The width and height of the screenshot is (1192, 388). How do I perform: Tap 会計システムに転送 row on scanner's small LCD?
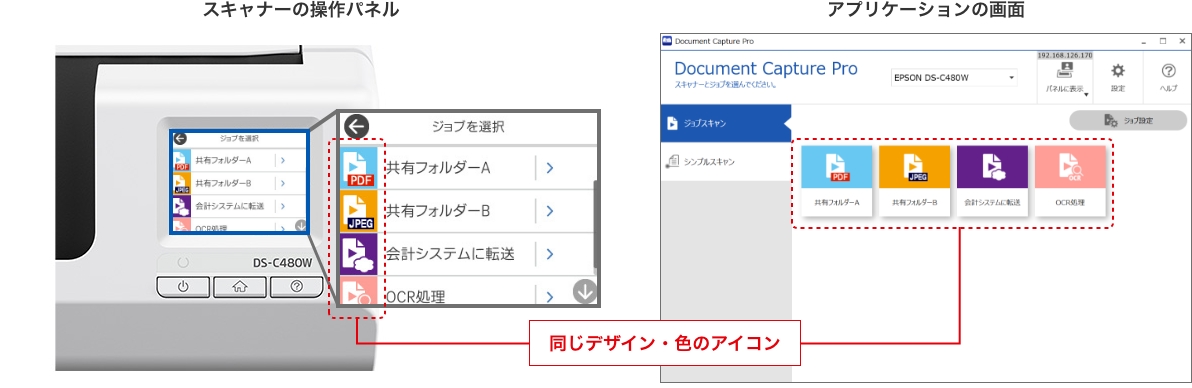[x=239, y=205]
